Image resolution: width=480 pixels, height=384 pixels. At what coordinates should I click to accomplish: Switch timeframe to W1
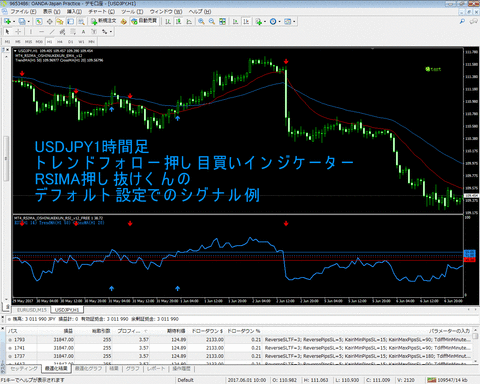pyautogui.click(x=81, y=42)
